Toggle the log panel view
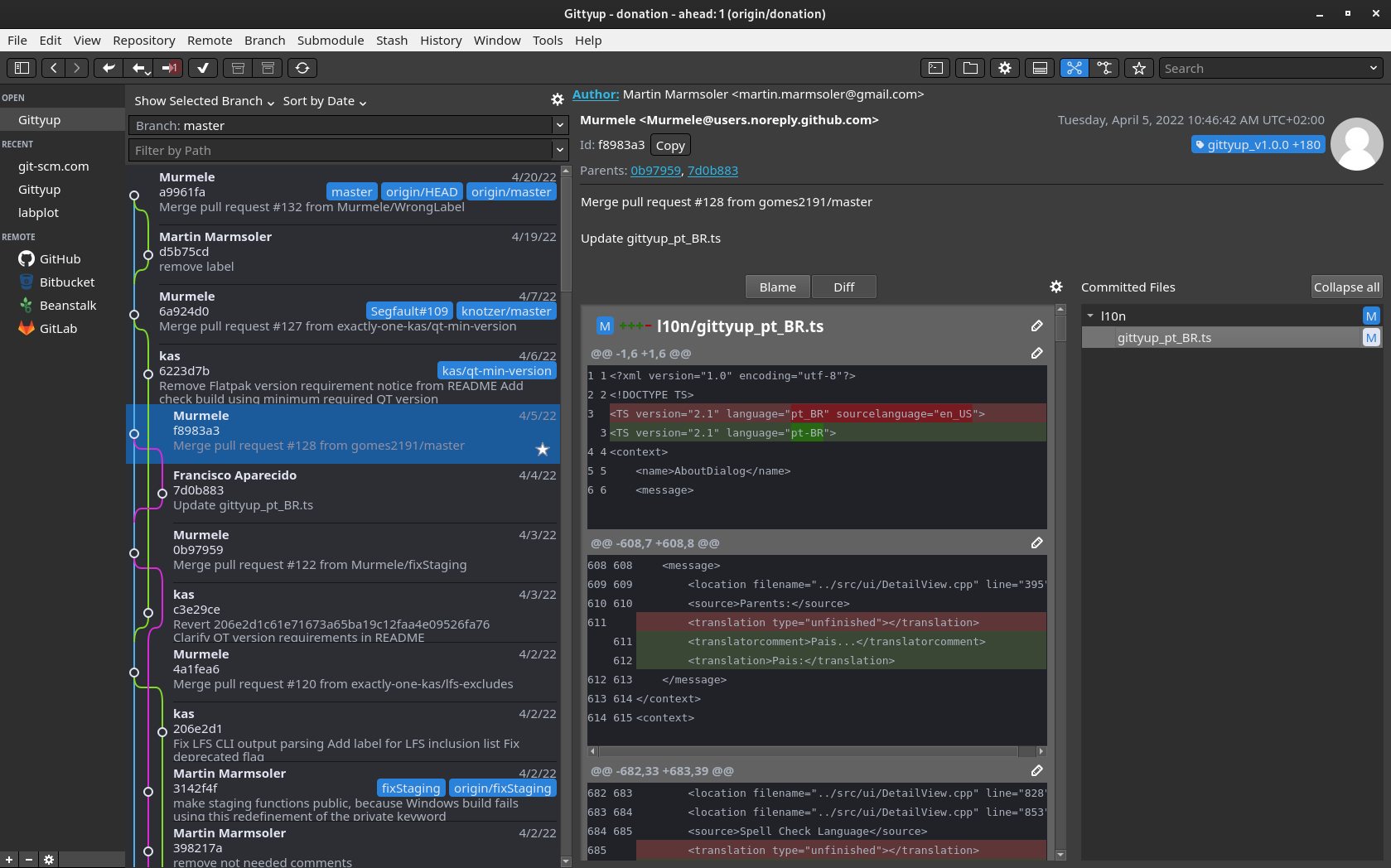 coord(1040,68)
